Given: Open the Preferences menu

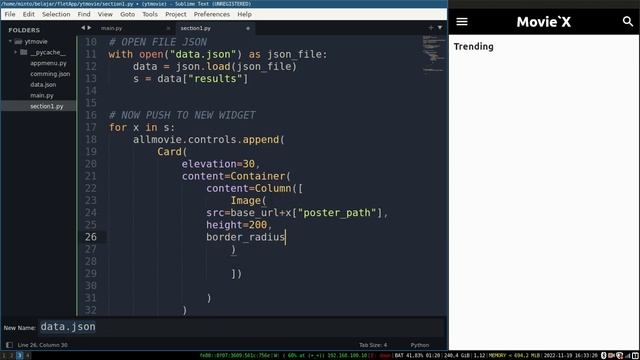Looking at the screenshot, I should pyautogui.click(x=211, y=14).
